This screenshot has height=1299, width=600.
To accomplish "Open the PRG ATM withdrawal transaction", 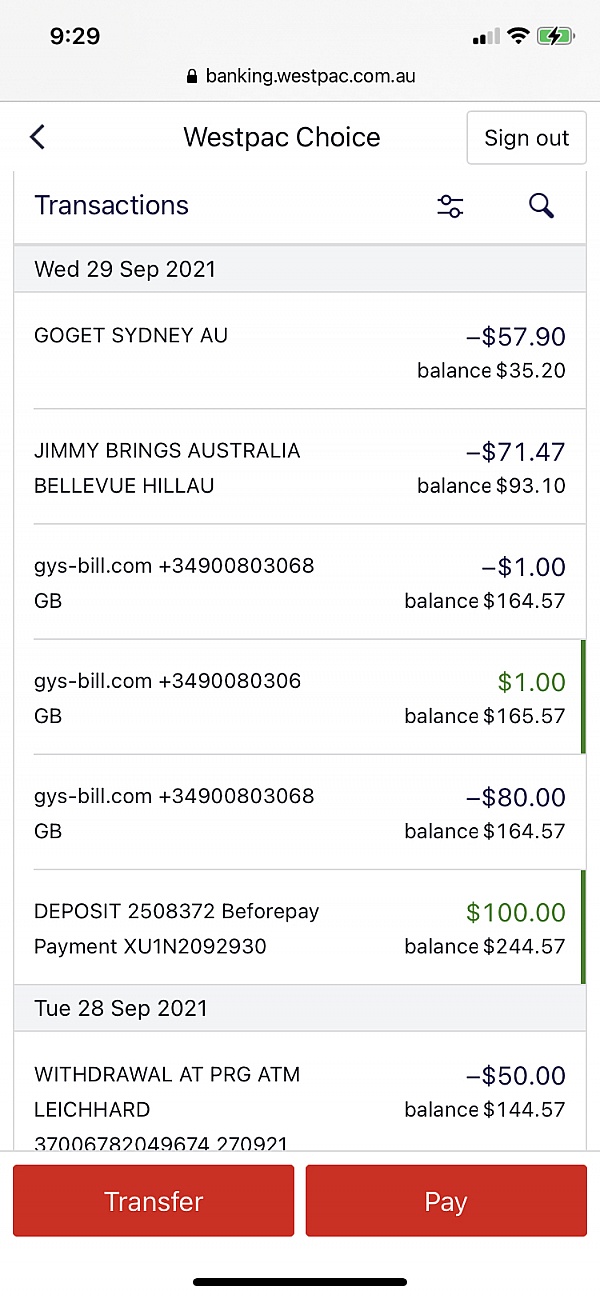I will click(x=300, y=1092).
